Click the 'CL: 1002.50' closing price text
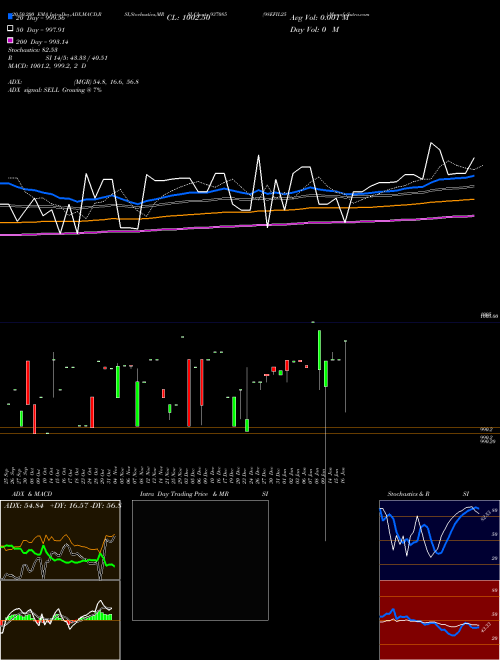Image resolution: width=500 pixels, height=660 pixels. pos(188,18)
